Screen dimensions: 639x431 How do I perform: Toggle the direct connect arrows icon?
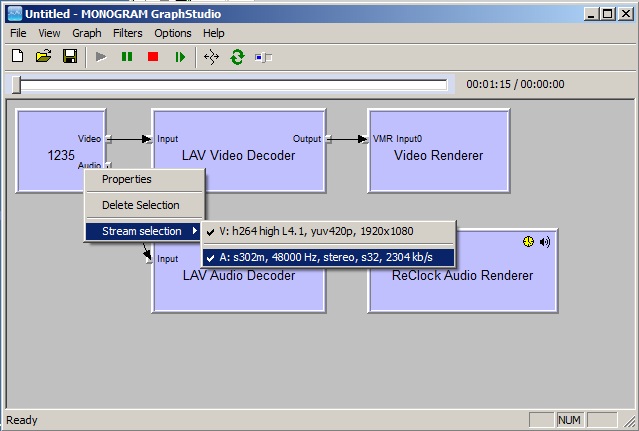point(211,57)
